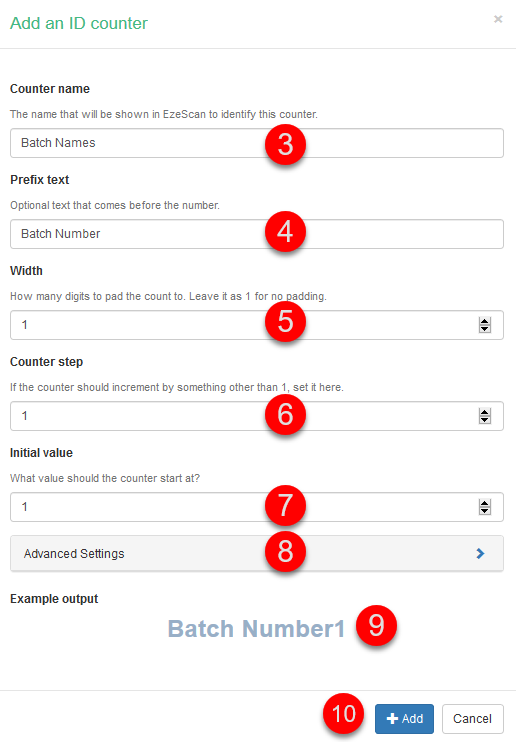Increase the Width value with up arrow
The width and height of the screenshot is (516, 742).
[485, 321]
